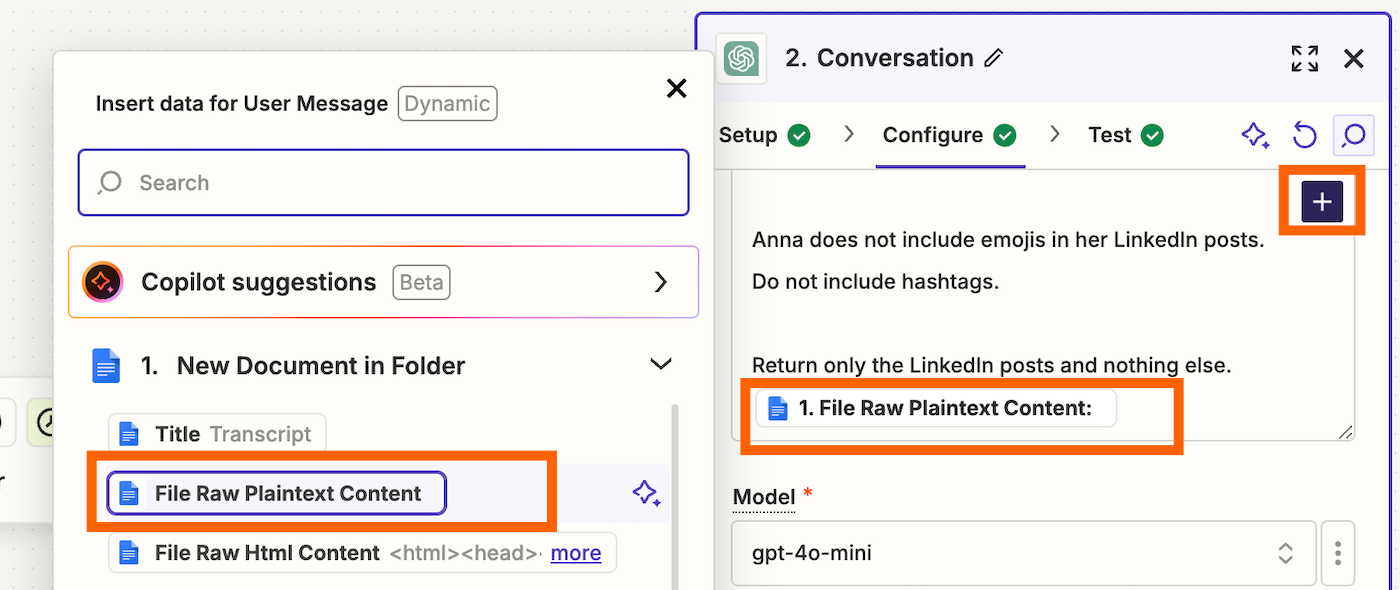This screenshot has width=1400, height=590.
Task: Collapse the New Document in Folder section
Action: click(660, 365)
